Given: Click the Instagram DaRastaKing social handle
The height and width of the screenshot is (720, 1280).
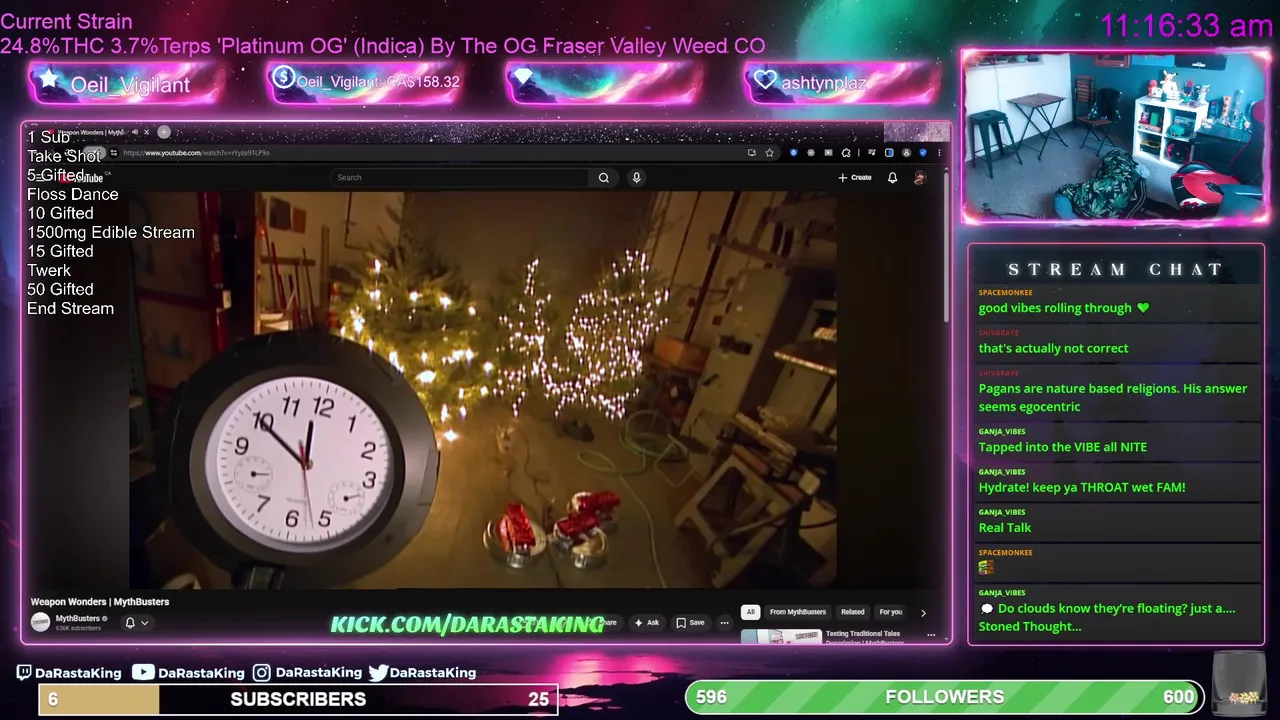Looking at the screenshot, I should pyautogui.click(x=307, y=673).
